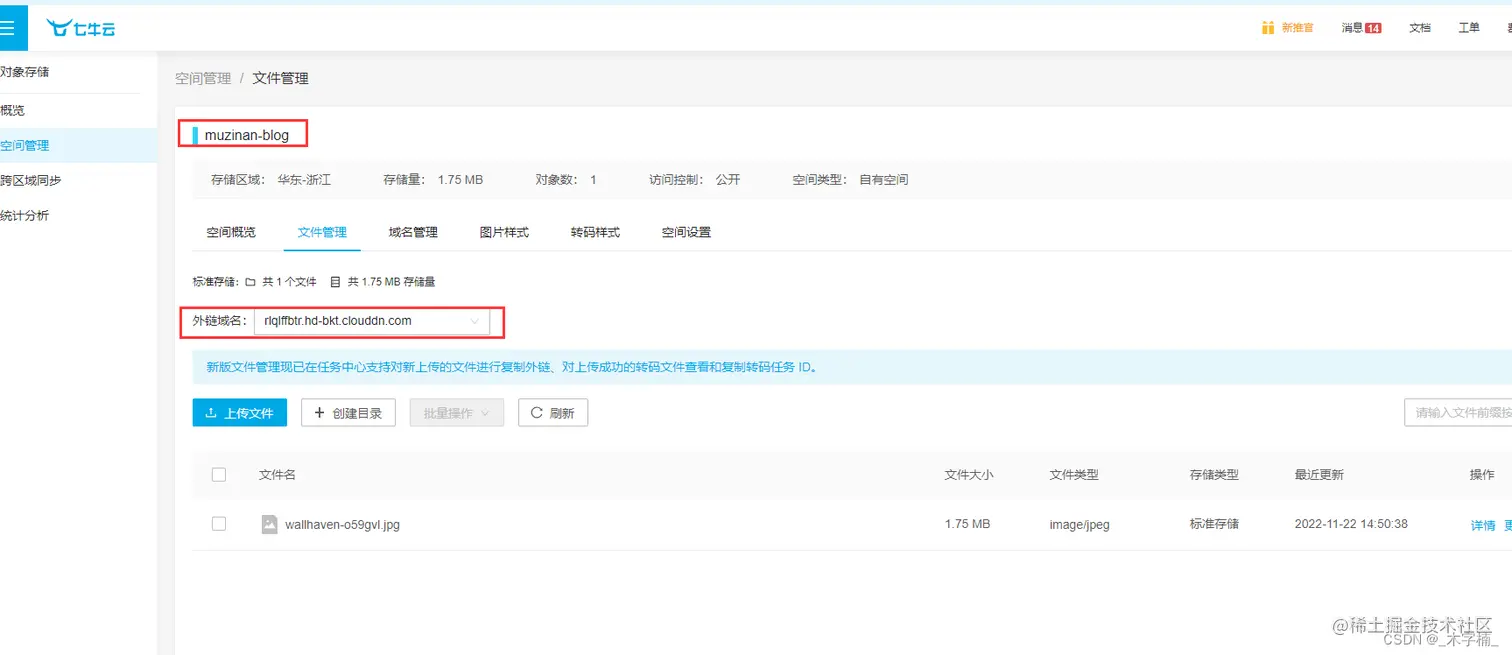Viewport: 1512px width, 655px height.
Task: Click the 文件管理 breadcrumb text
Action: pyautogui.click(x=280, y=78)
